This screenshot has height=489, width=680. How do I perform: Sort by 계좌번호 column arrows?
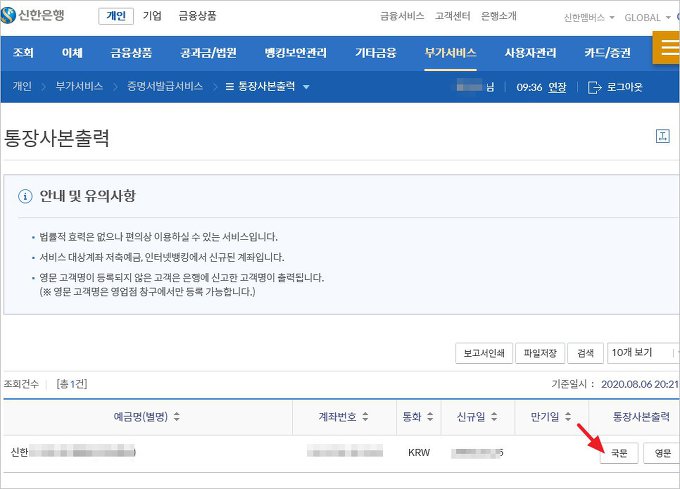pos(364,417)
